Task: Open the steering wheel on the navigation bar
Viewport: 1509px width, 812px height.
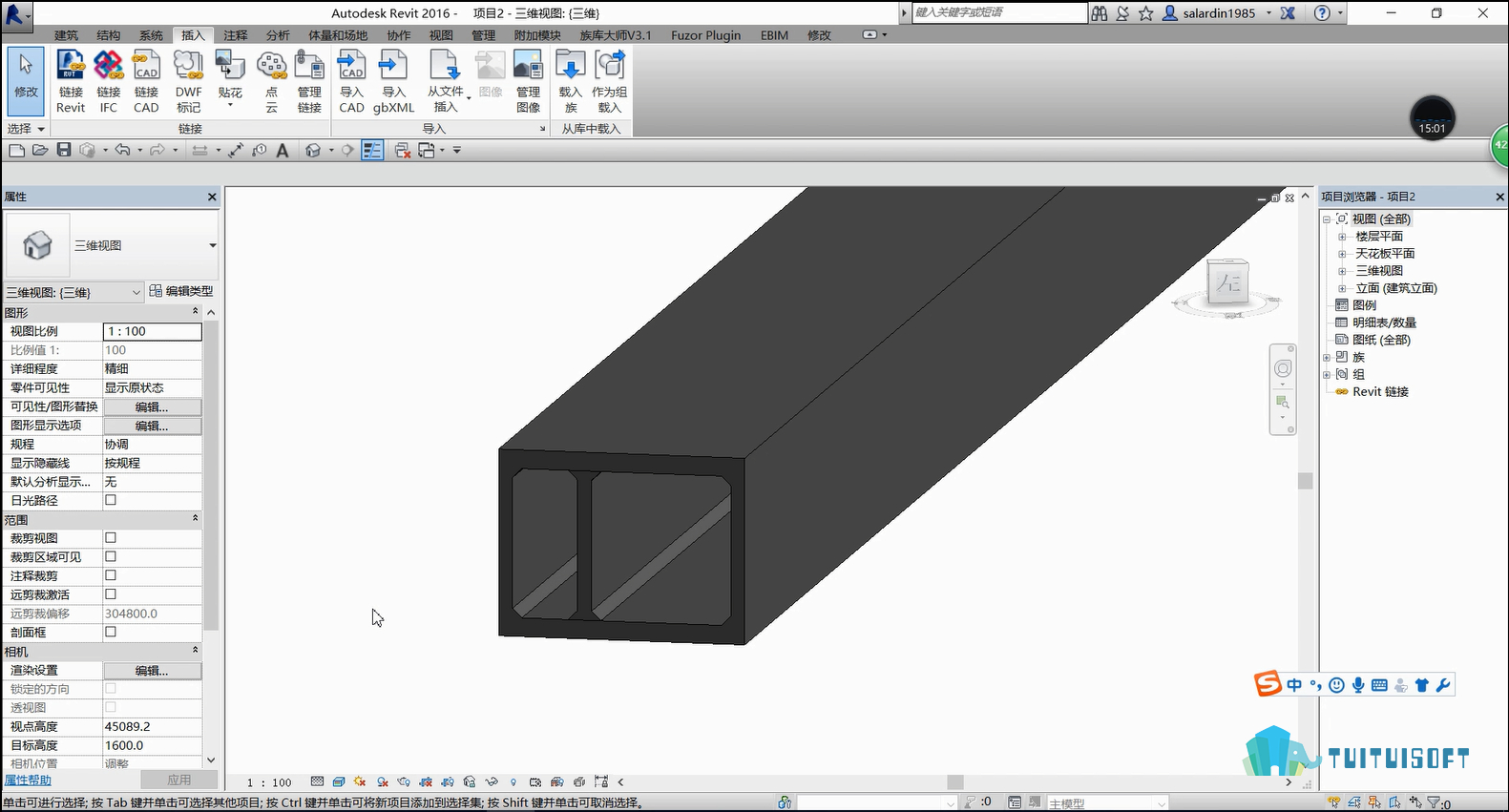Action: tap(1283, 369)
